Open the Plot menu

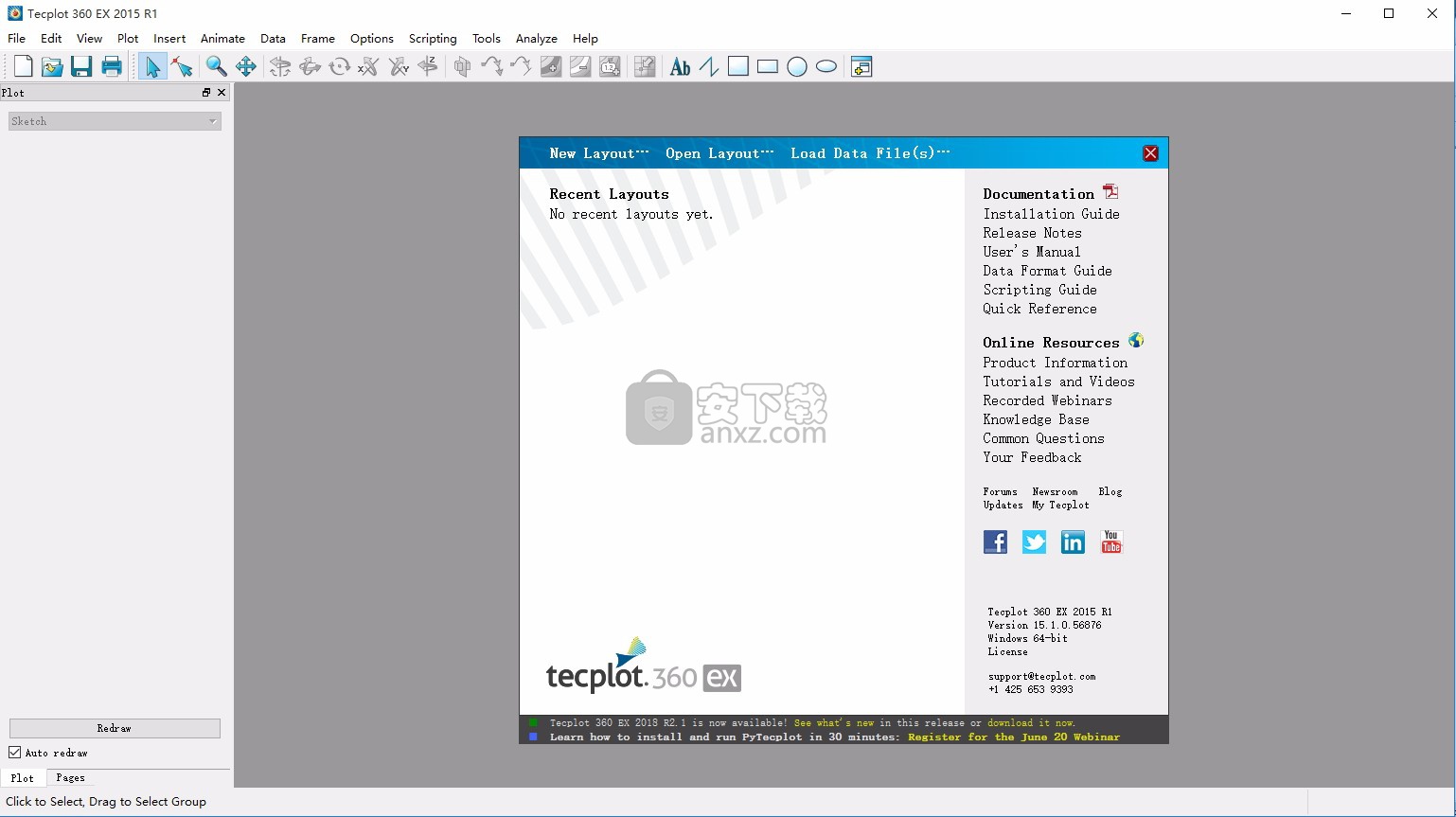pos(128,39)
